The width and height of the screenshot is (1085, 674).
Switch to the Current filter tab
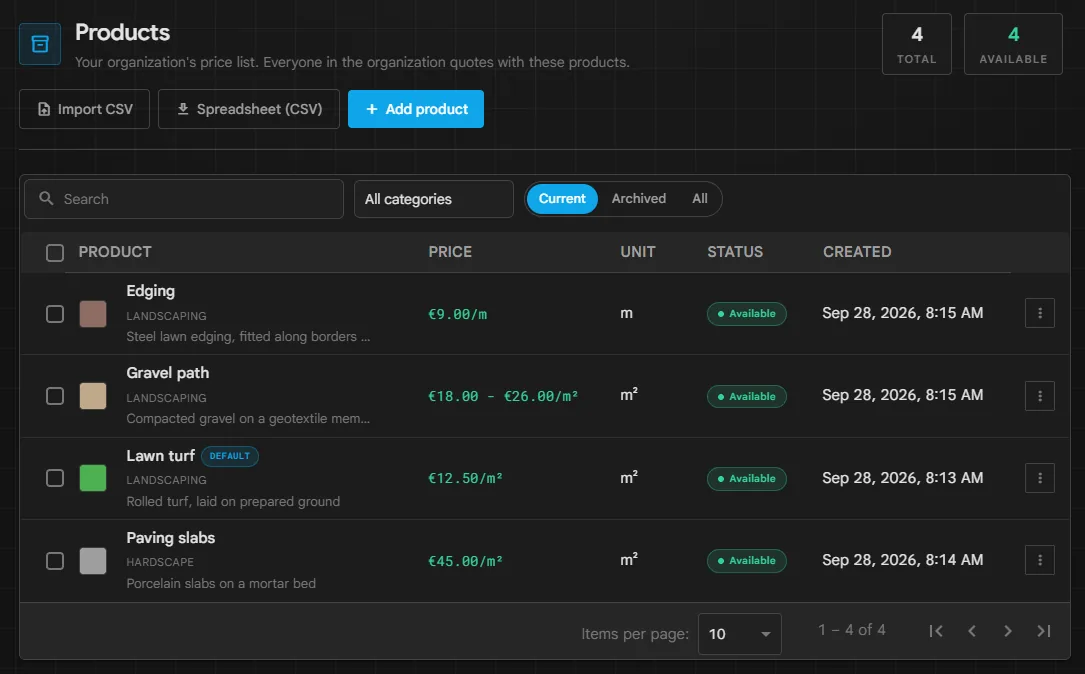click(562, 199)
